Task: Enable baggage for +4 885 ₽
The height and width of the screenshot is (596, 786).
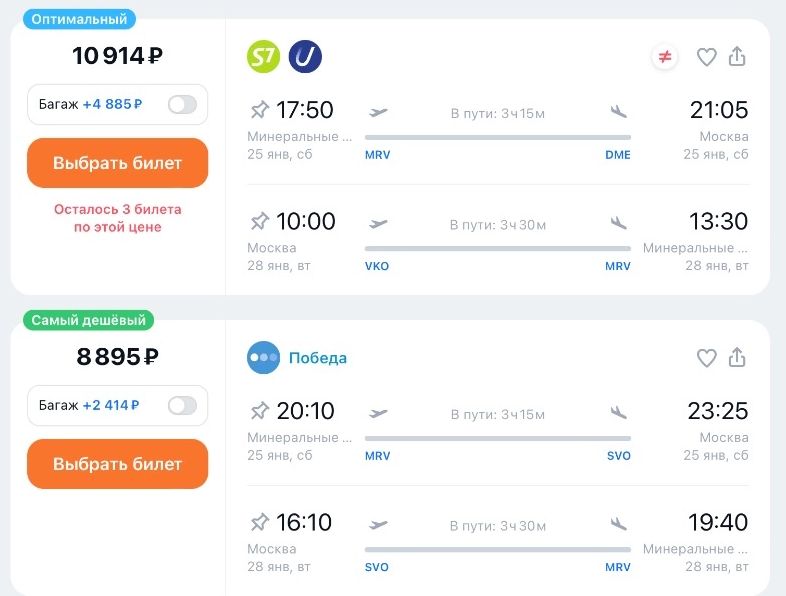Action: [x=182, y=104]
